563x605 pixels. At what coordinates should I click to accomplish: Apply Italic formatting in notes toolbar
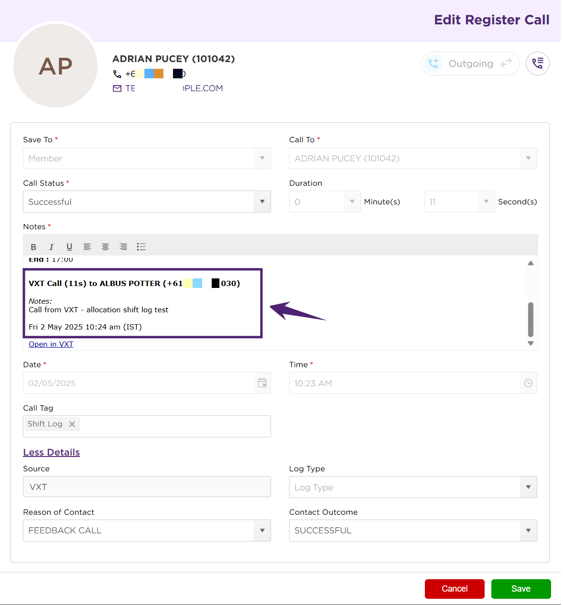tap(51, 247)
